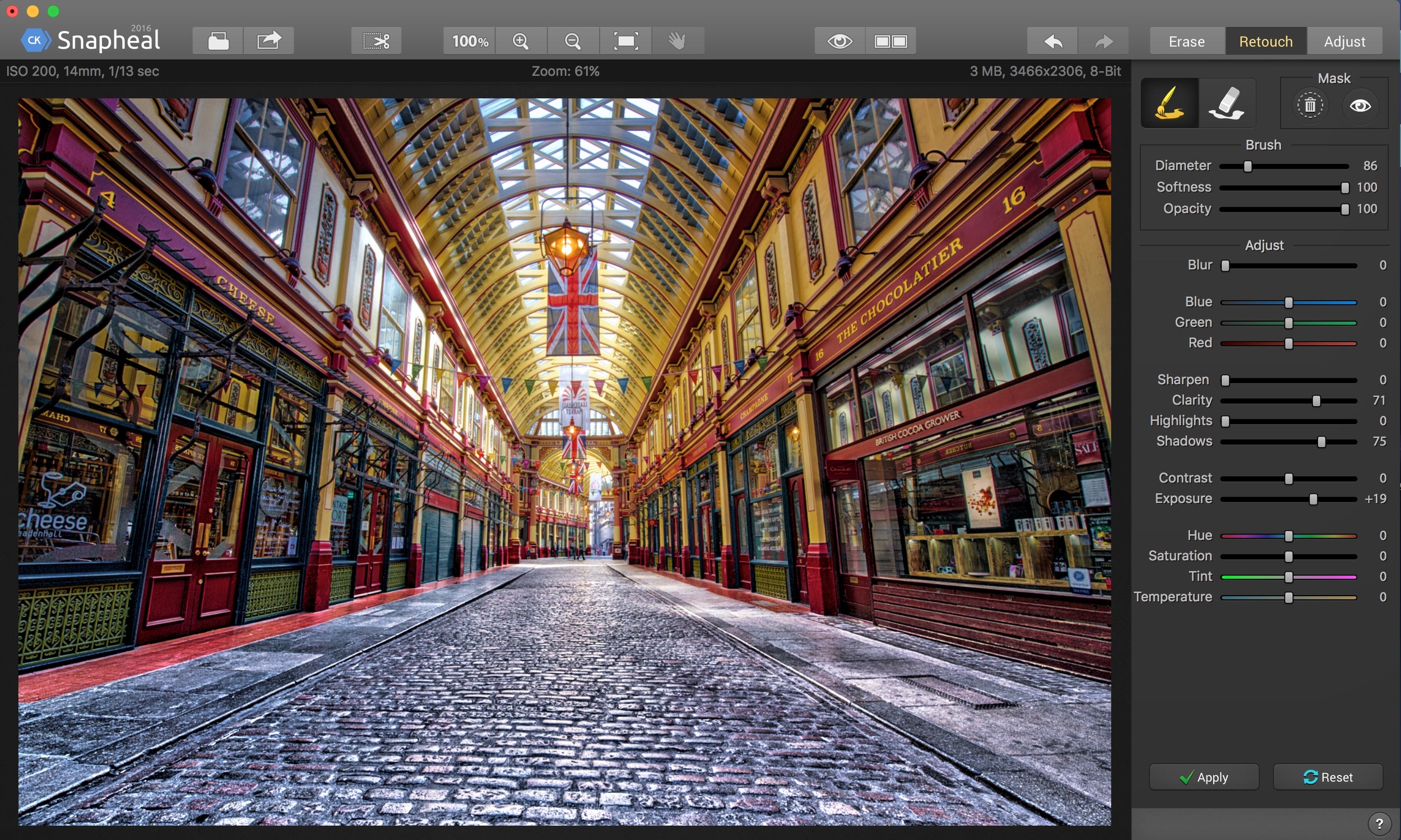
Task: Click the Tint slider
Action: tap(1289, 577)
